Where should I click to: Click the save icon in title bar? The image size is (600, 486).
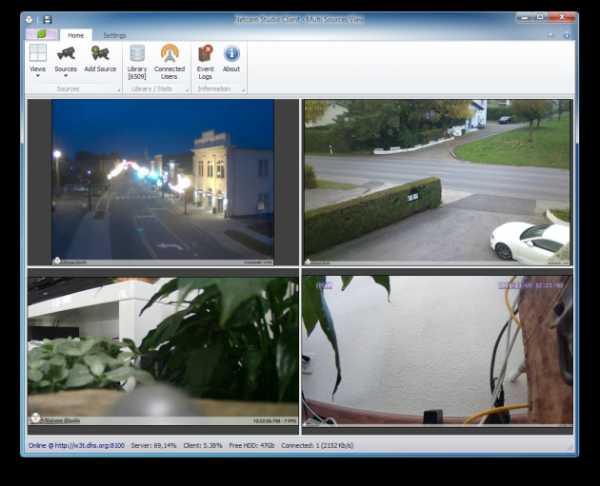click(x=47, y=19)
